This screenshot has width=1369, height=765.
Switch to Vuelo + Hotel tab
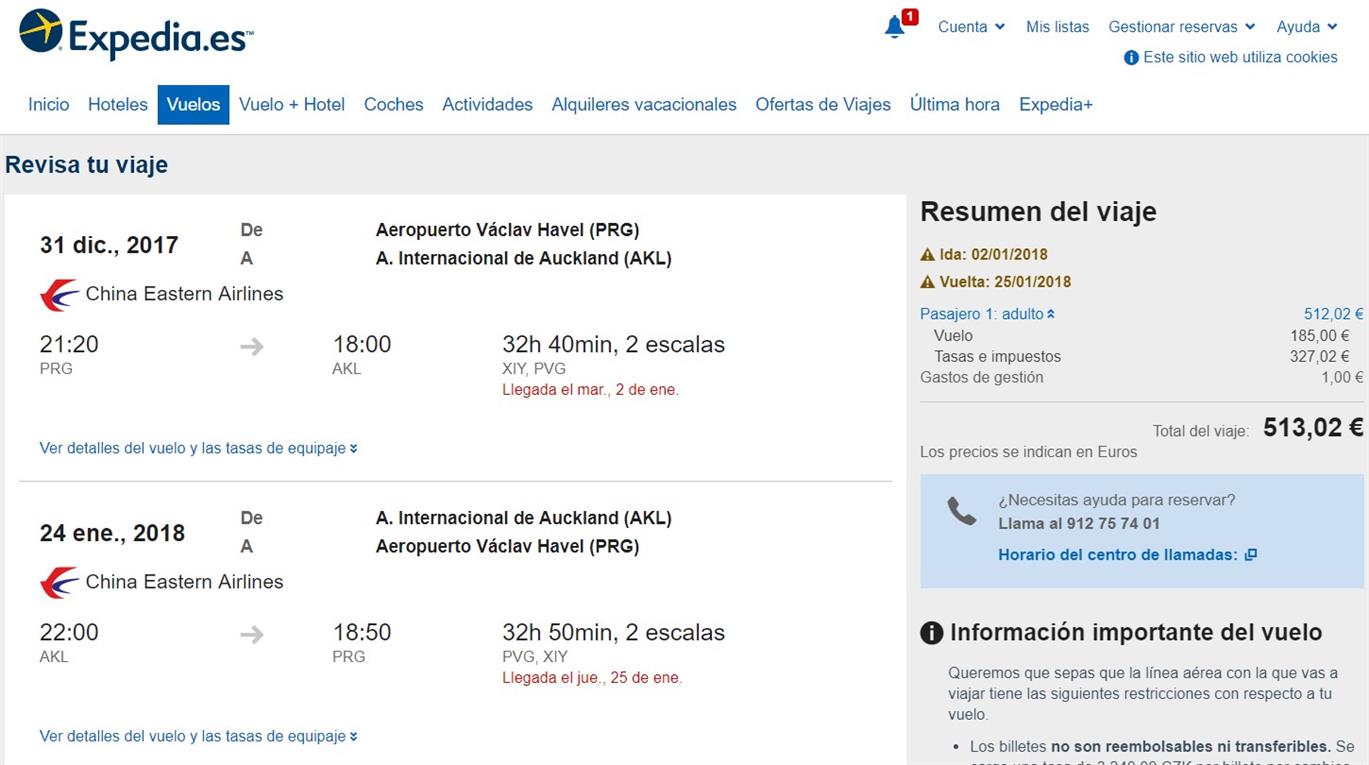click(x=292, y=104)
